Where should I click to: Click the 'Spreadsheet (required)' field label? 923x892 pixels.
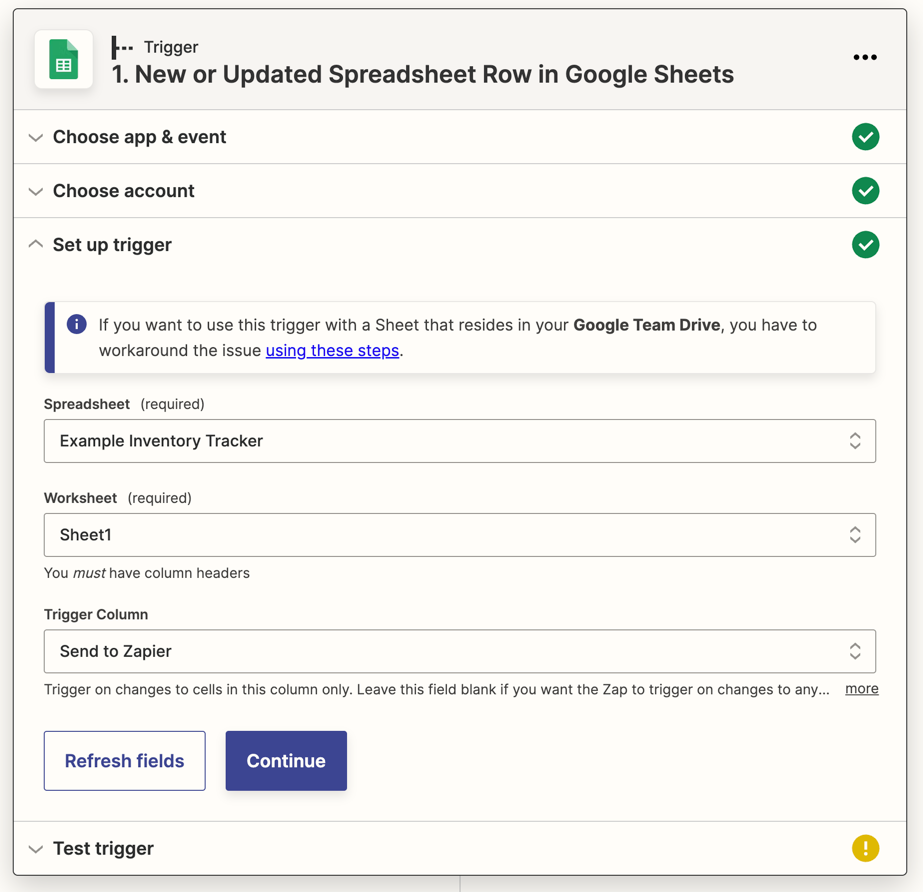coord(124,404)
